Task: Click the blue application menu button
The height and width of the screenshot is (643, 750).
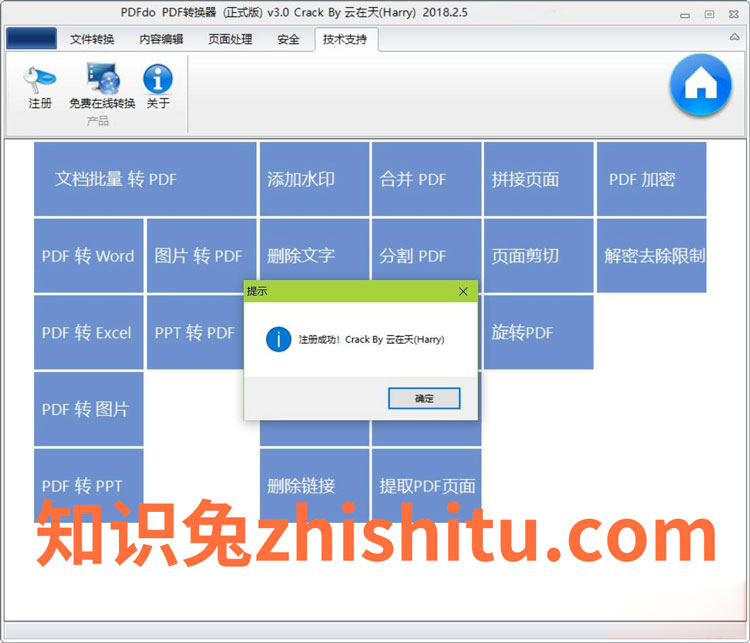Action: pyautogui.click(x=32, y=39)
